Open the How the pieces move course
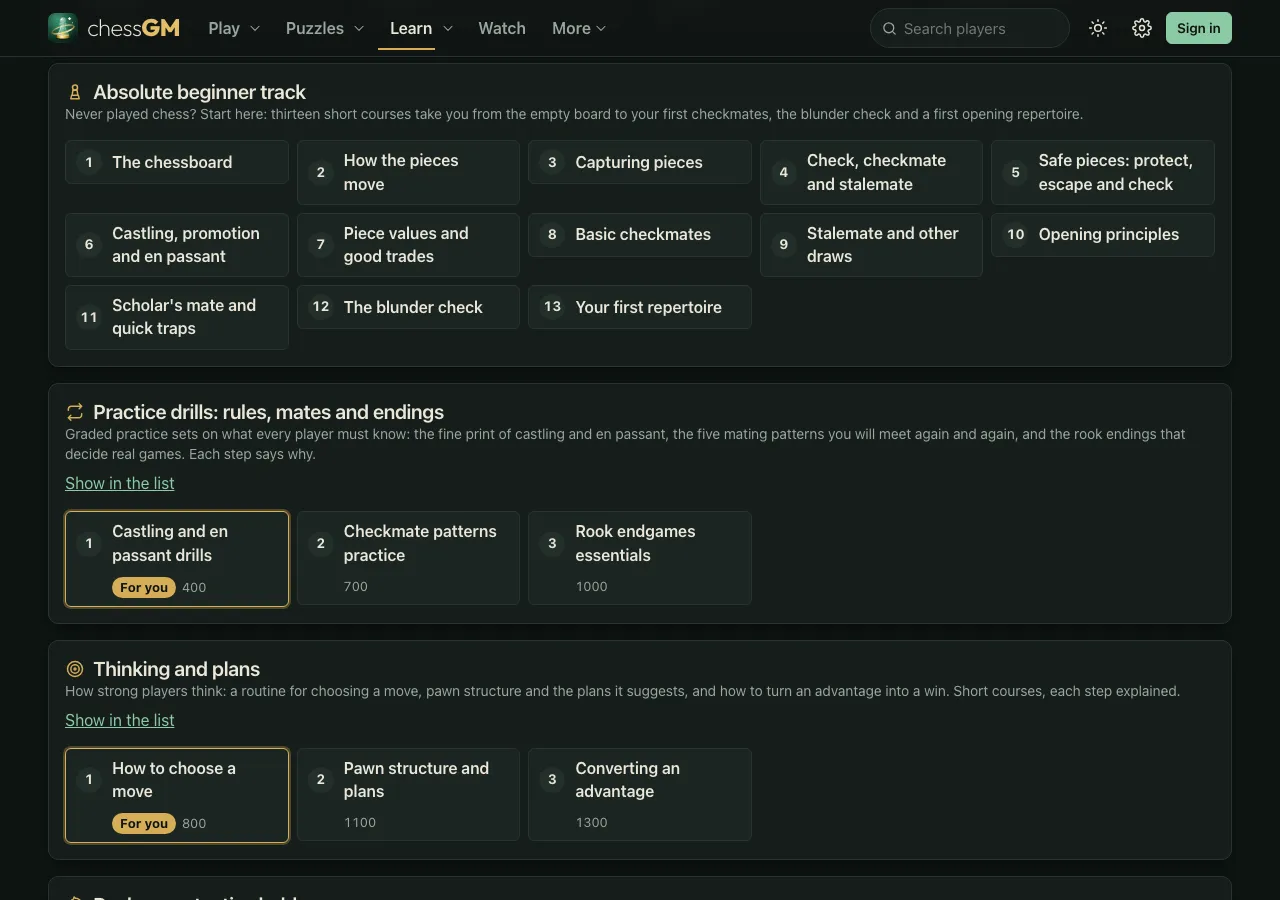 (408, 172)
